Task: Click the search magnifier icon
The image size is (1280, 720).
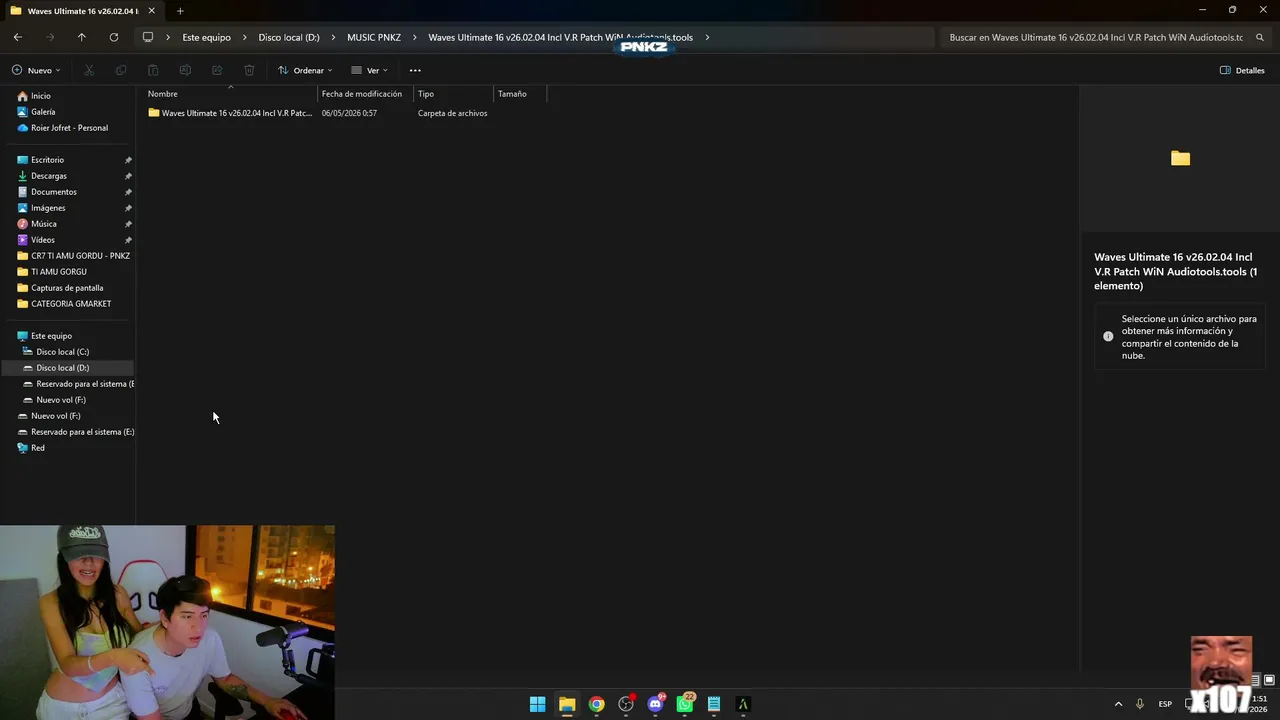Action: (x=1260, y=37)
